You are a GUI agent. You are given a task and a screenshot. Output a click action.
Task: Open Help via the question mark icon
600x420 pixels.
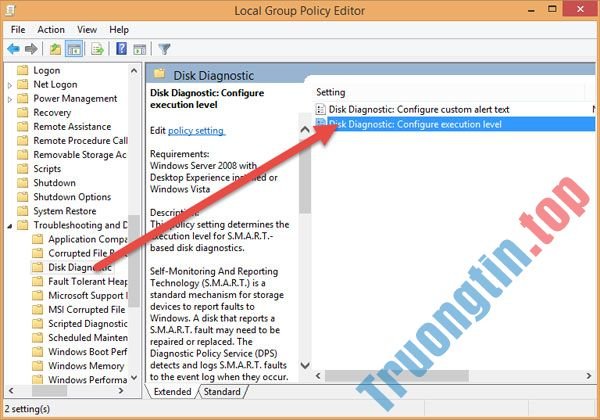(121, 48)
